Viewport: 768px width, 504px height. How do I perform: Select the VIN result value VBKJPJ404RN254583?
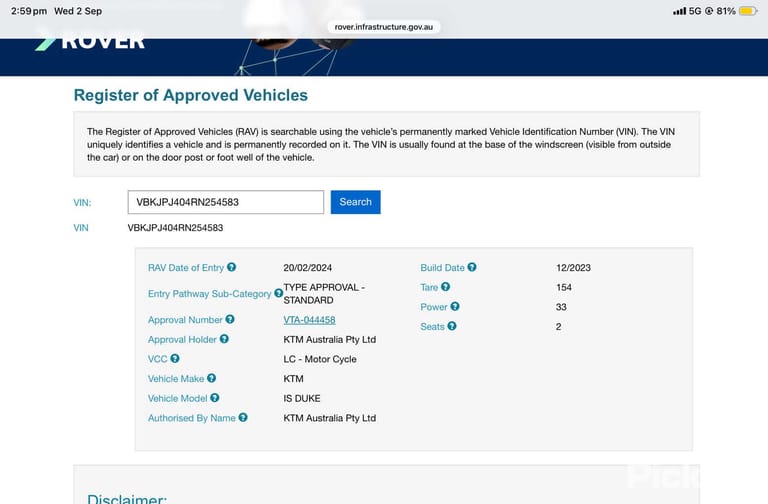(x=175, y=228)
